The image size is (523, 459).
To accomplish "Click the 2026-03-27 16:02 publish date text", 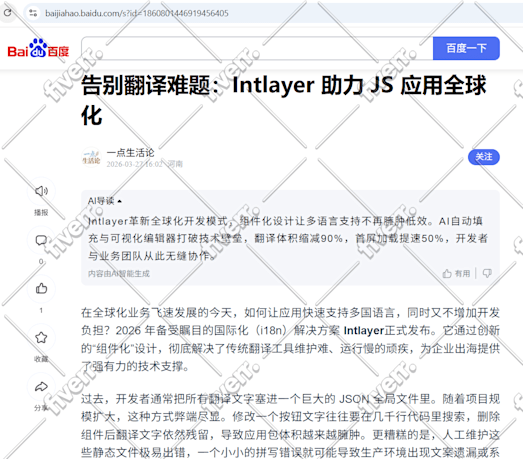I will click(x=135, y=164).
